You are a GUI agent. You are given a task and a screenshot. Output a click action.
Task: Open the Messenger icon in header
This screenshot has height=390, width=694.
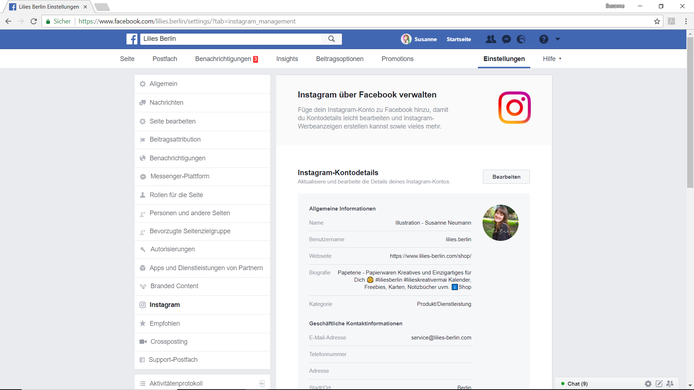506,39
